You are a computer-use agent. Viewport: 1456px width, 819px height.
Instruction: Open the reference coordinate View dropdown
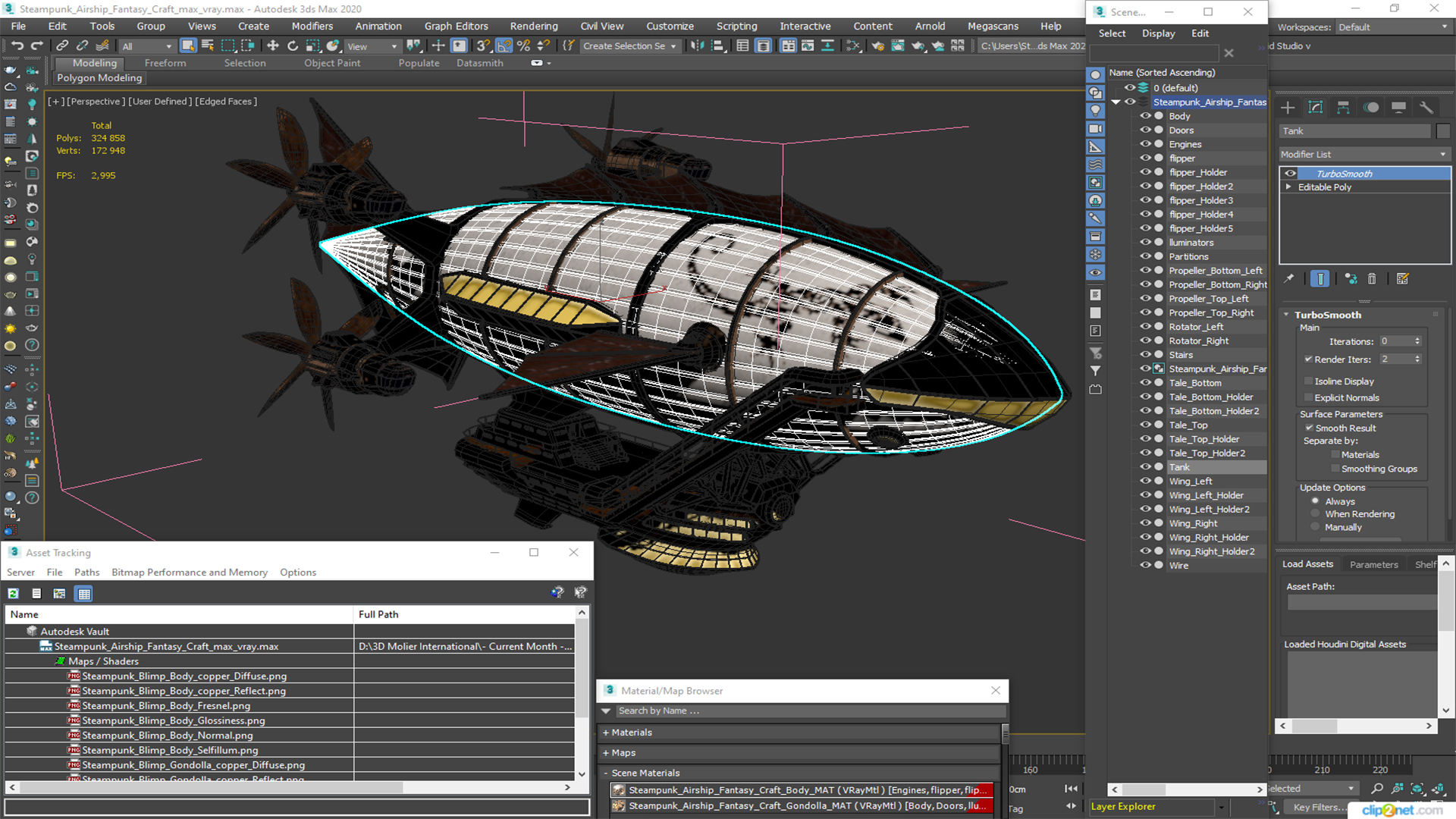(372, 46)
